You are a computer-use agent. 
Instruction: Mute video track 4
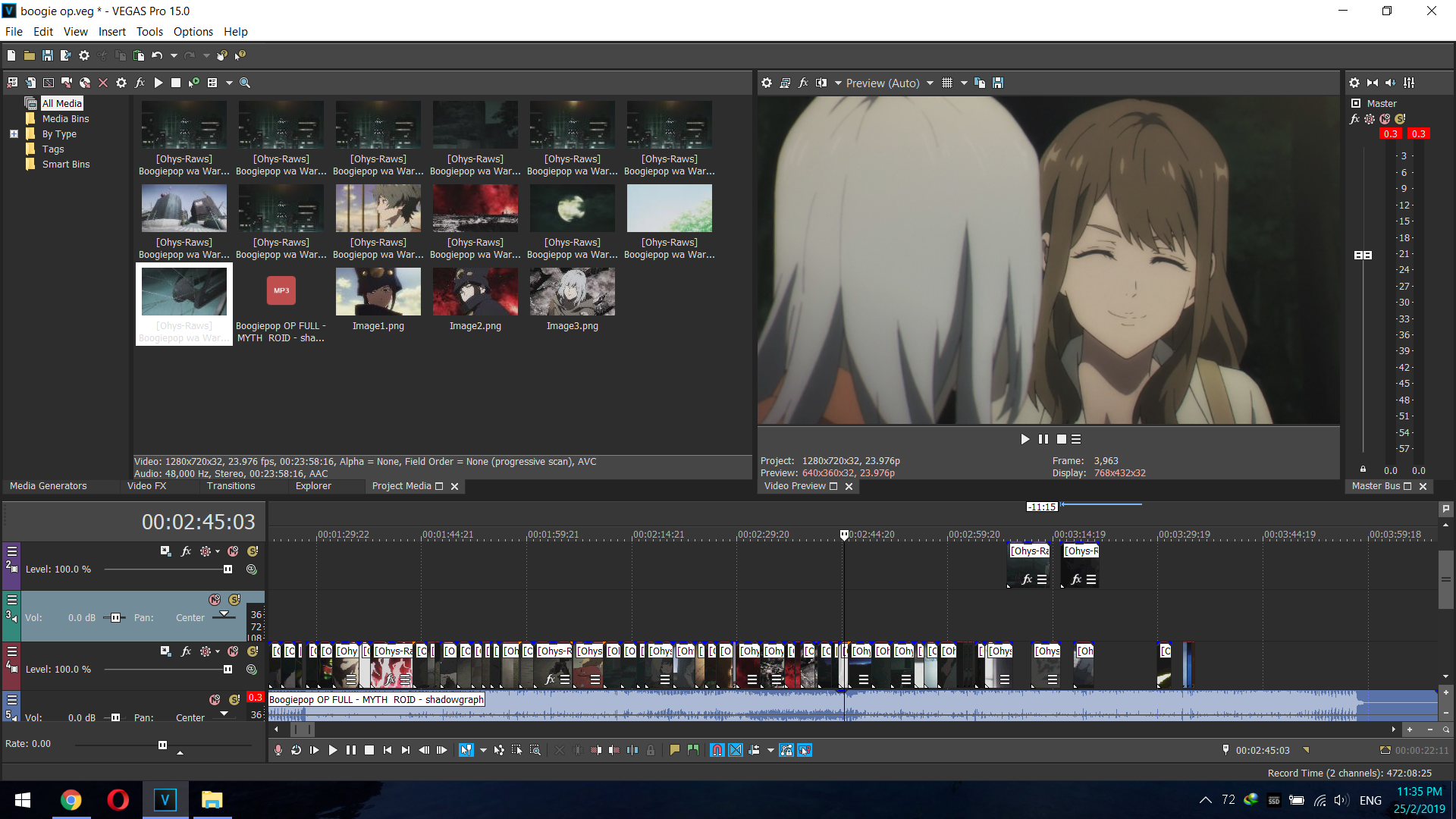[x=233, y=651]
